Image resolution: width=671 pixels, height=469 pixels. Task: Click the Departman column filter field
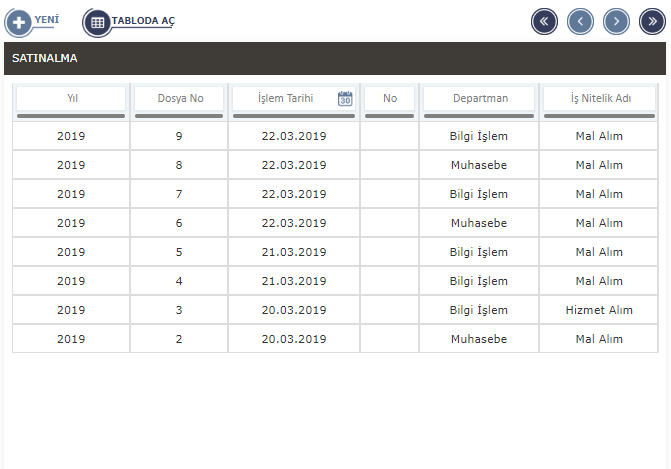pyautogui.click(x=480, y=98)
